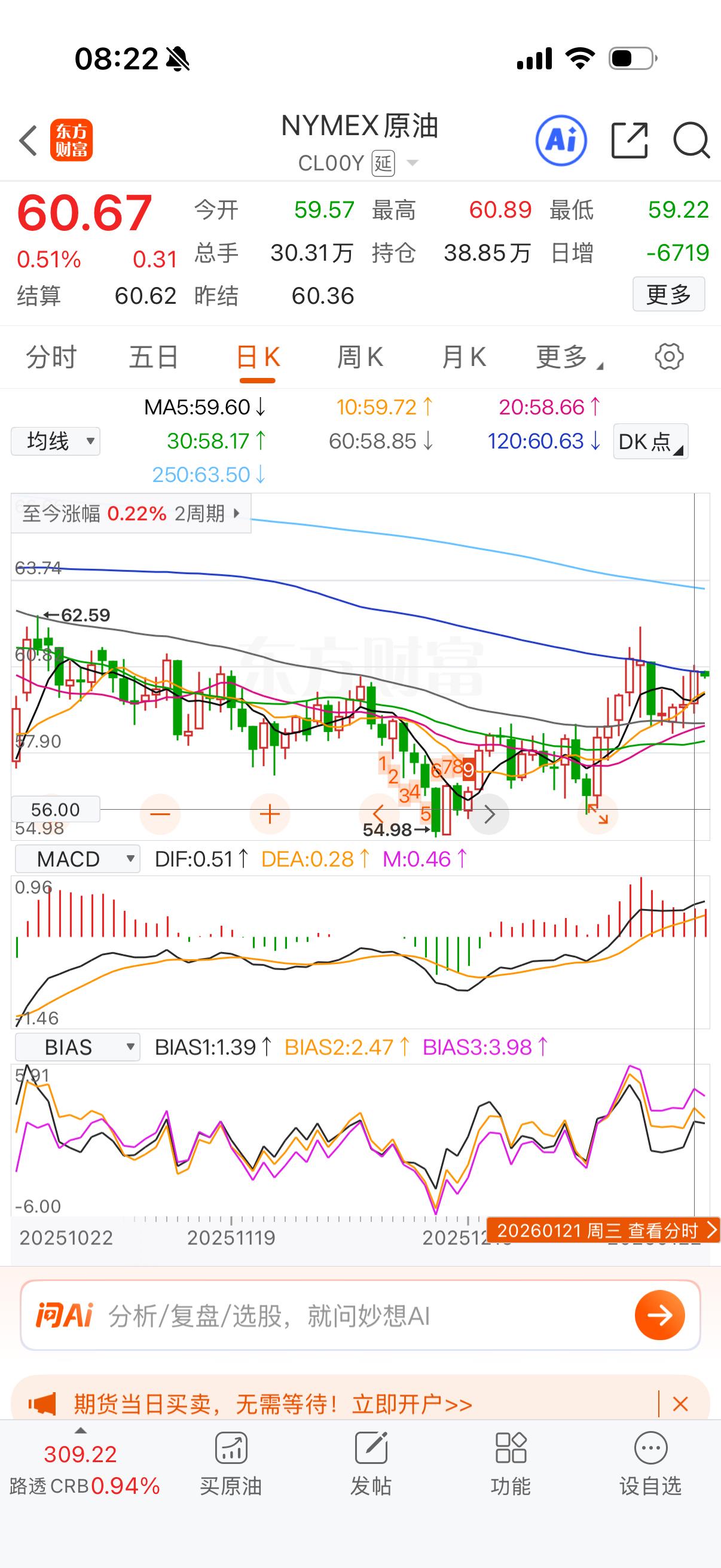Screen dimensions: 721x1568
Task: Close the futures account banner
Action: [680, 1404]
